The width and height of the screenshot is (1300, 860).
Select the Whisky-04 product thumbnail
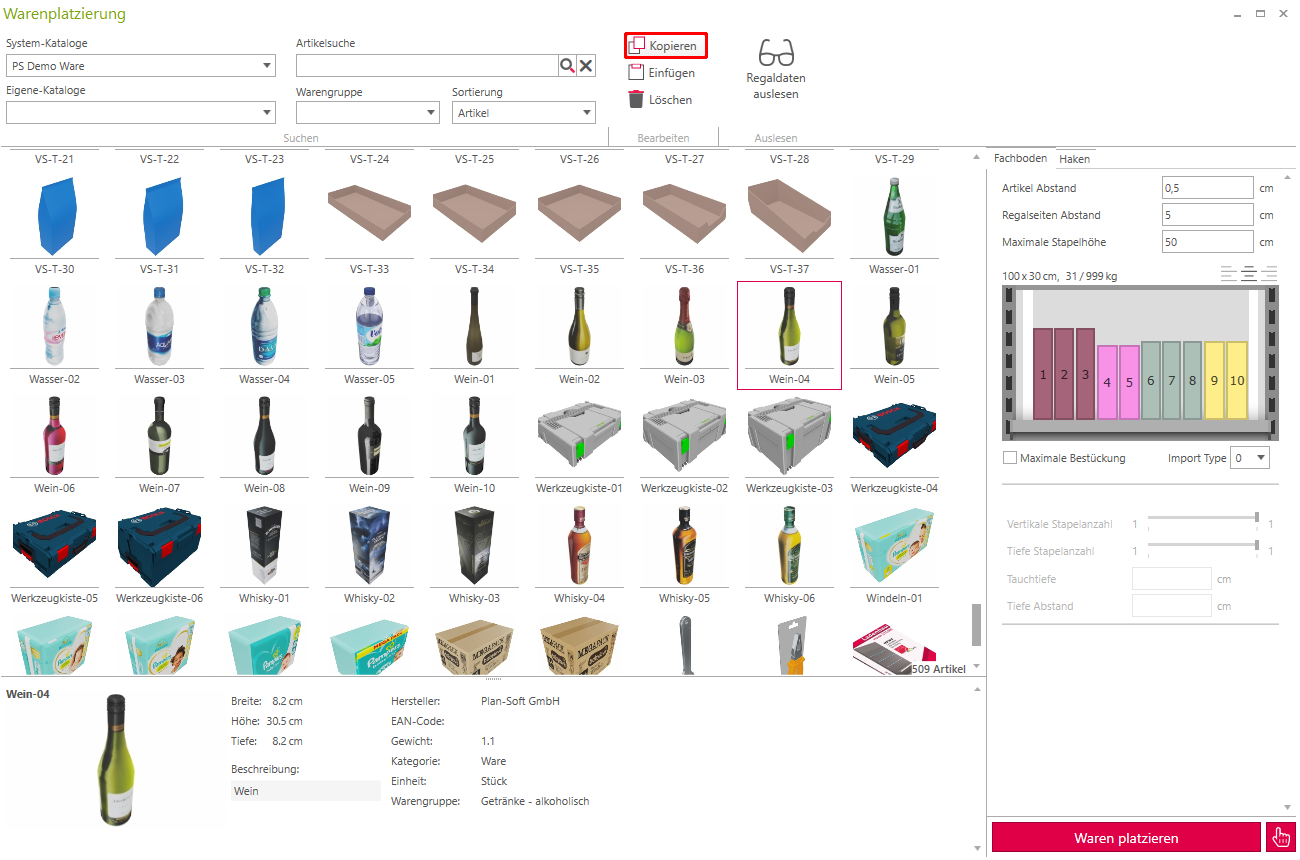click(x=579, y=545)
